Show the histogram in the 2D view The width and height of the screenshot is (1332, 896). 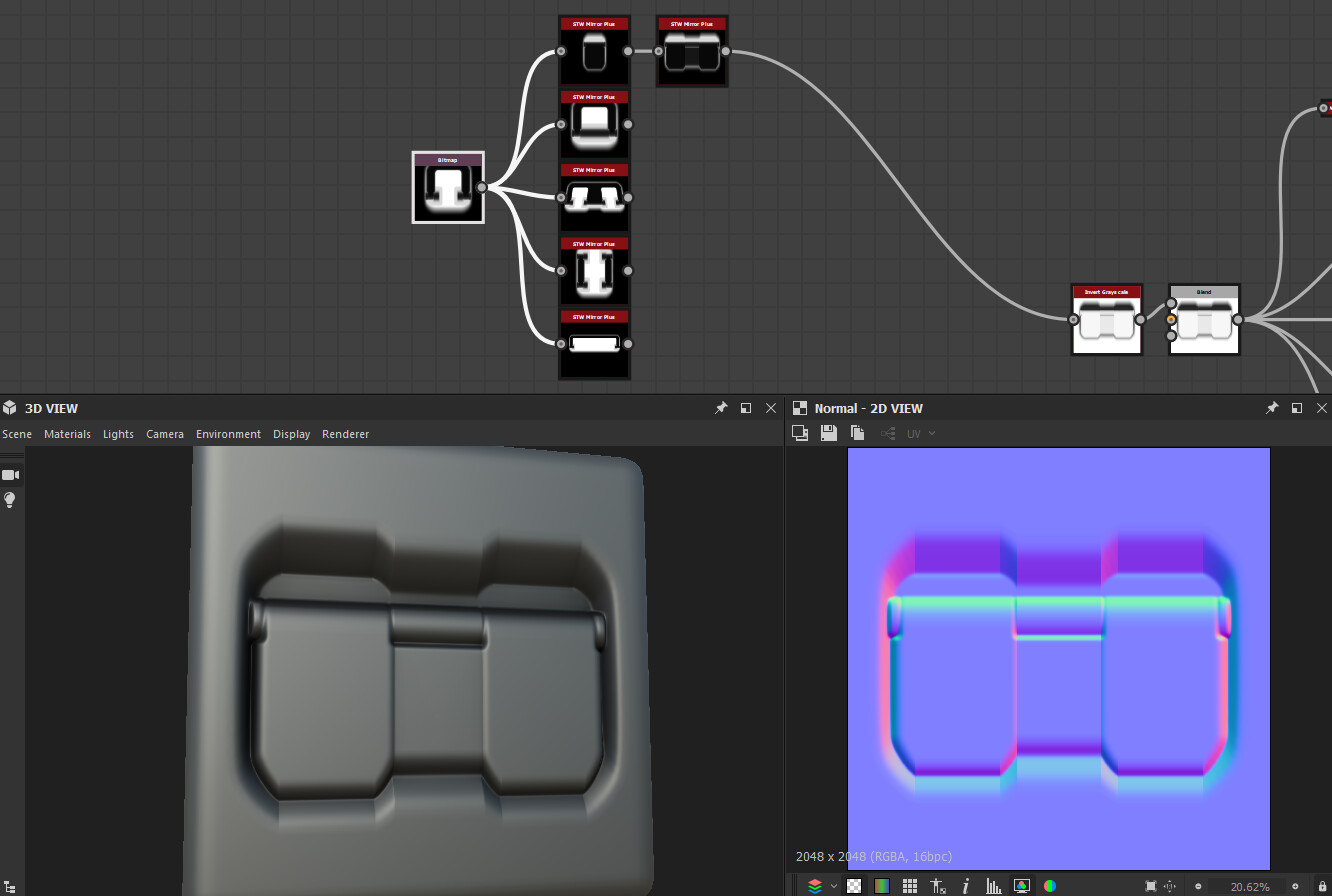click(993, 886)
